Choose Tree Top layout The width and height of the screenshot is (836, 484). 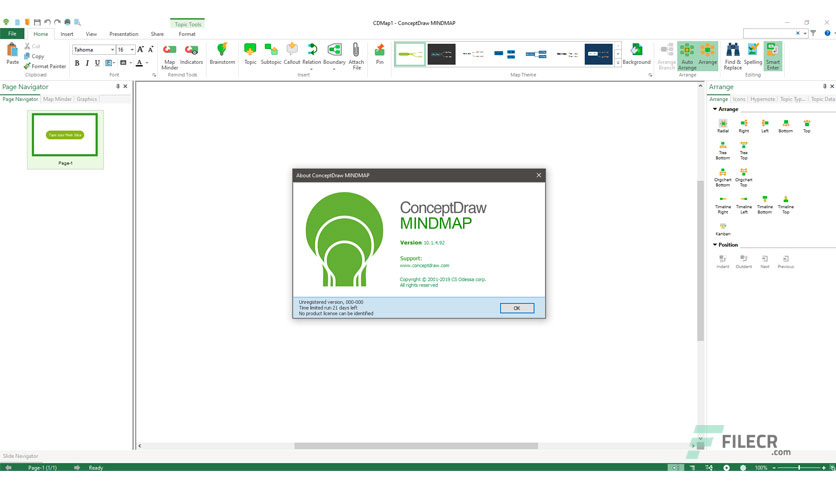(743, 150)
